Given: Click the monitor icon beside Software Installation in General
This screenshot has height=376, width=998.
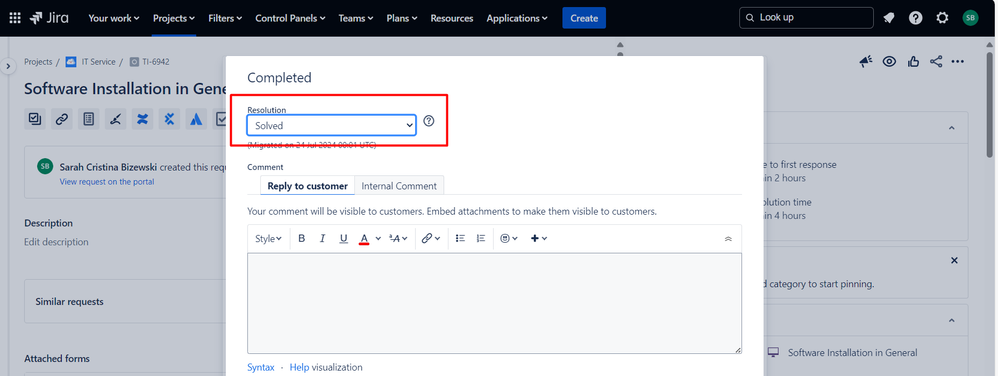Looking at the screenshot, I should pos(773,352).
